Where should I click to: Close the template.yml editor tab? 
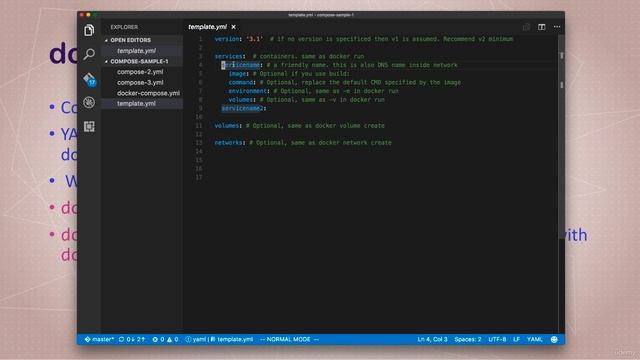coord(233,27)
